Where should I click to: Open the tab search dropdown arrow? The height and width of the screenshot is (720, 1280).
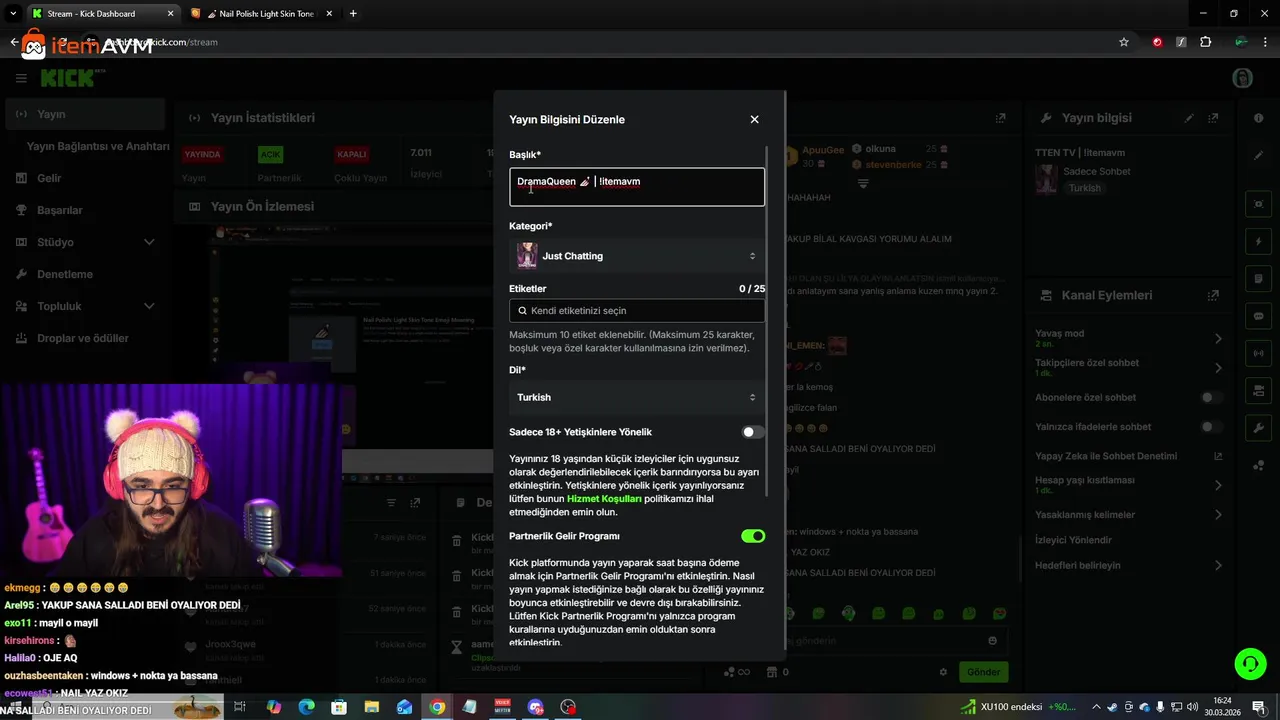(13, 14)
